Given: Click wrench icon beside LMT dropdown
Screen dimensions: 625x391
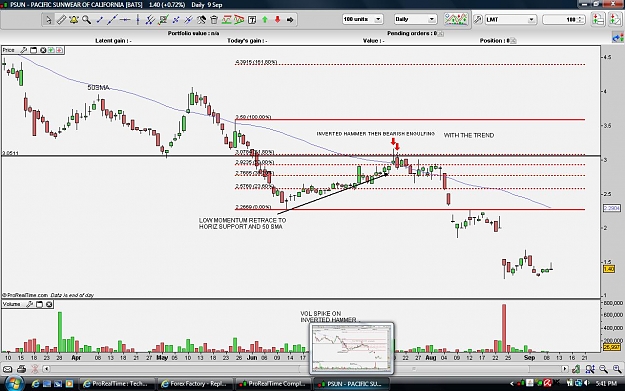Looking at the screenshot, I should click(x=478, y=19).
